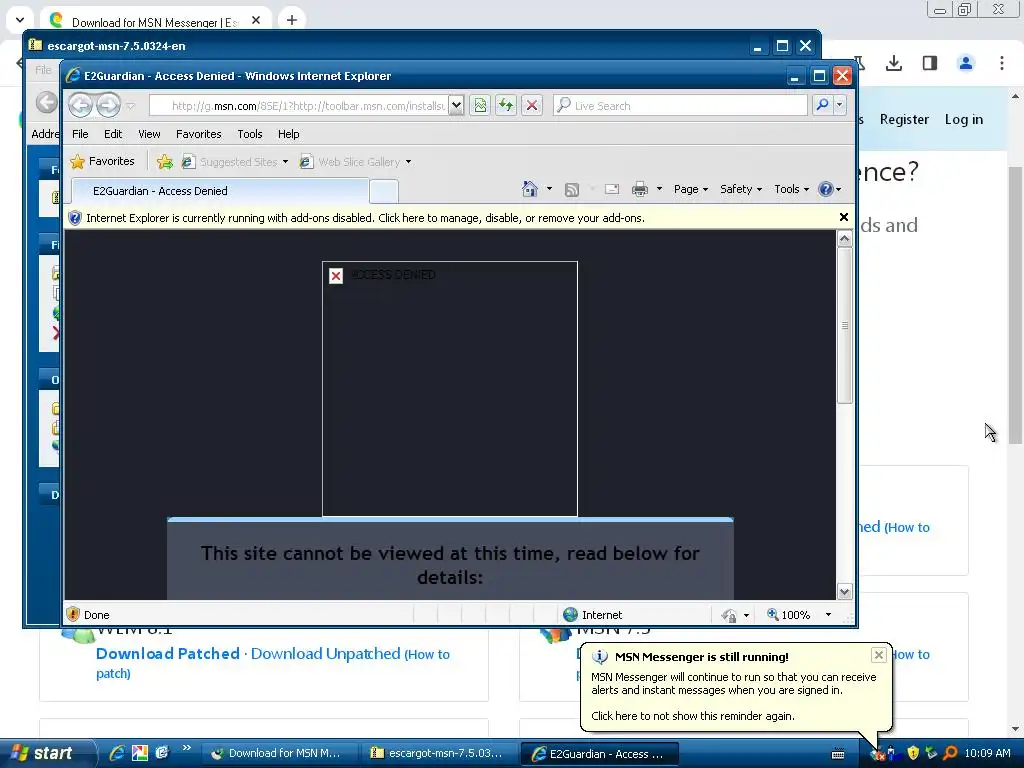Click the red Stop loading icon
Screen dimensions: 1024x768
tap(532, 105)
